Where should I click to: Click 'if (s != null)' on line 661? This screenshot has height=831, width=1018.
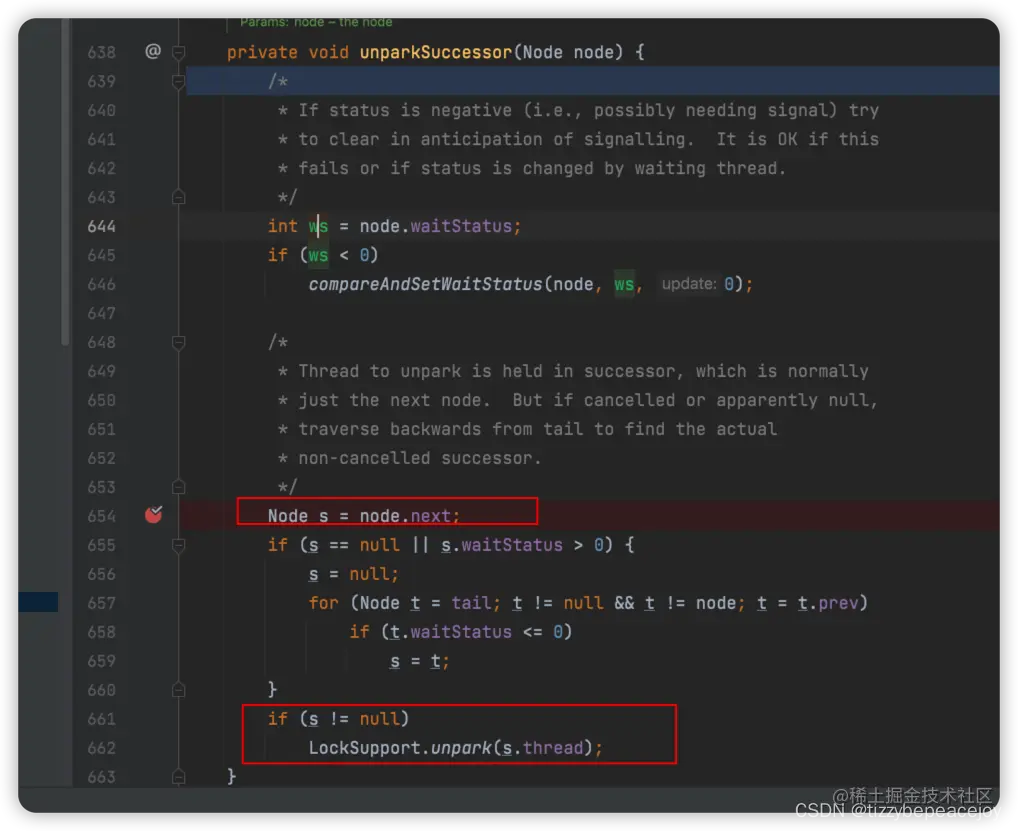tap(338, 719)
